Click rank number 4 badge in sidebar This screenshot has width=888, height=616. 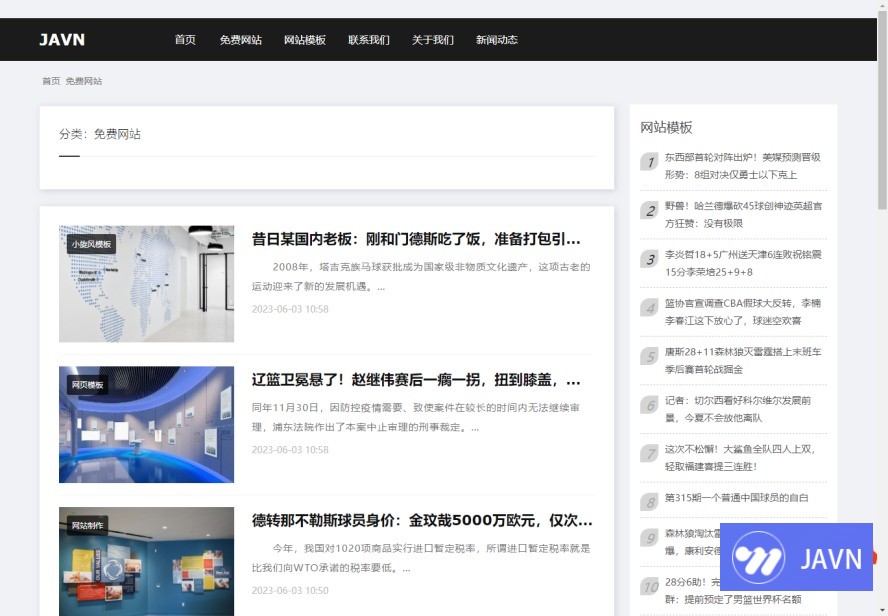point(650,308)
